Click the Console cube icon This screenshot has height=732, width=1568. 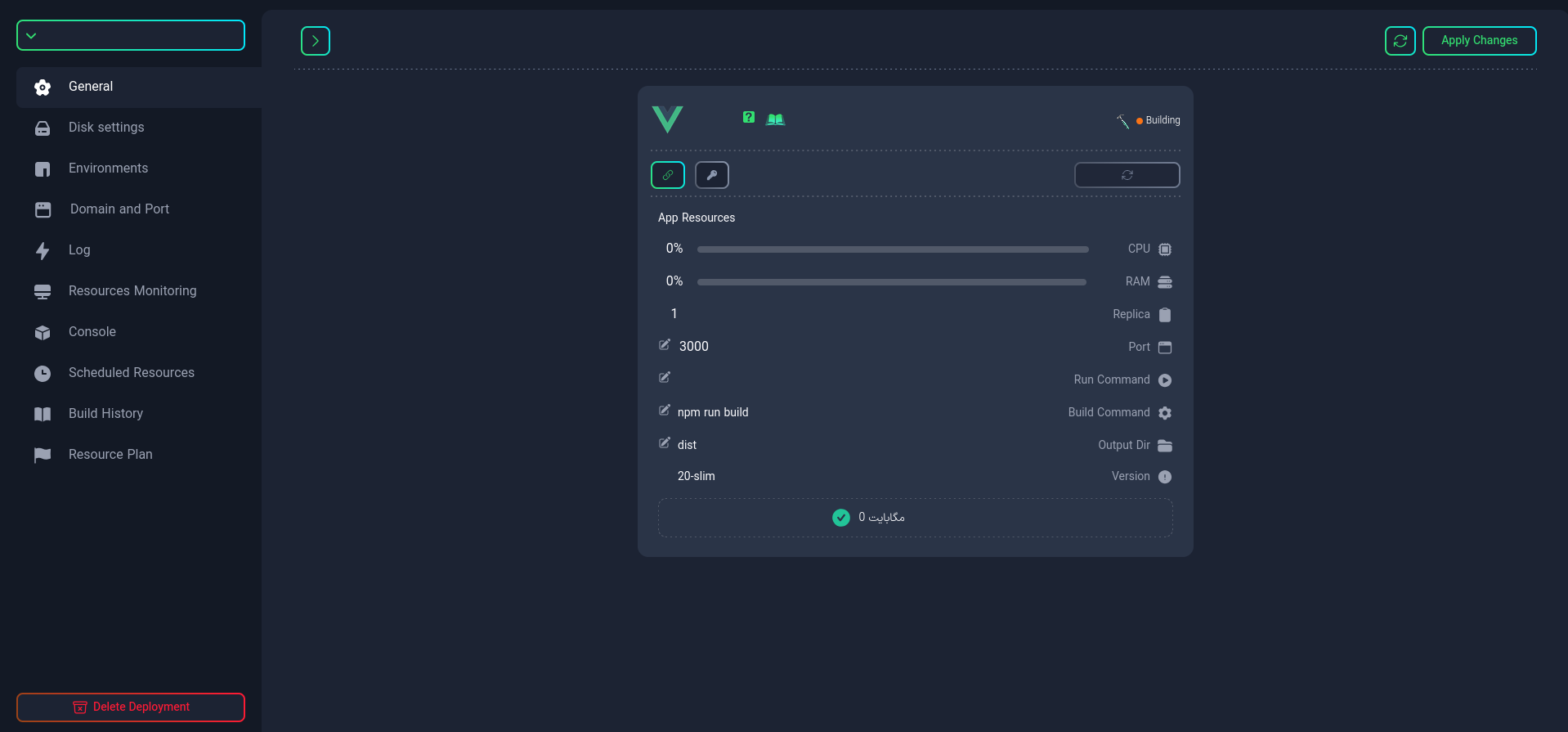point(43,333)
